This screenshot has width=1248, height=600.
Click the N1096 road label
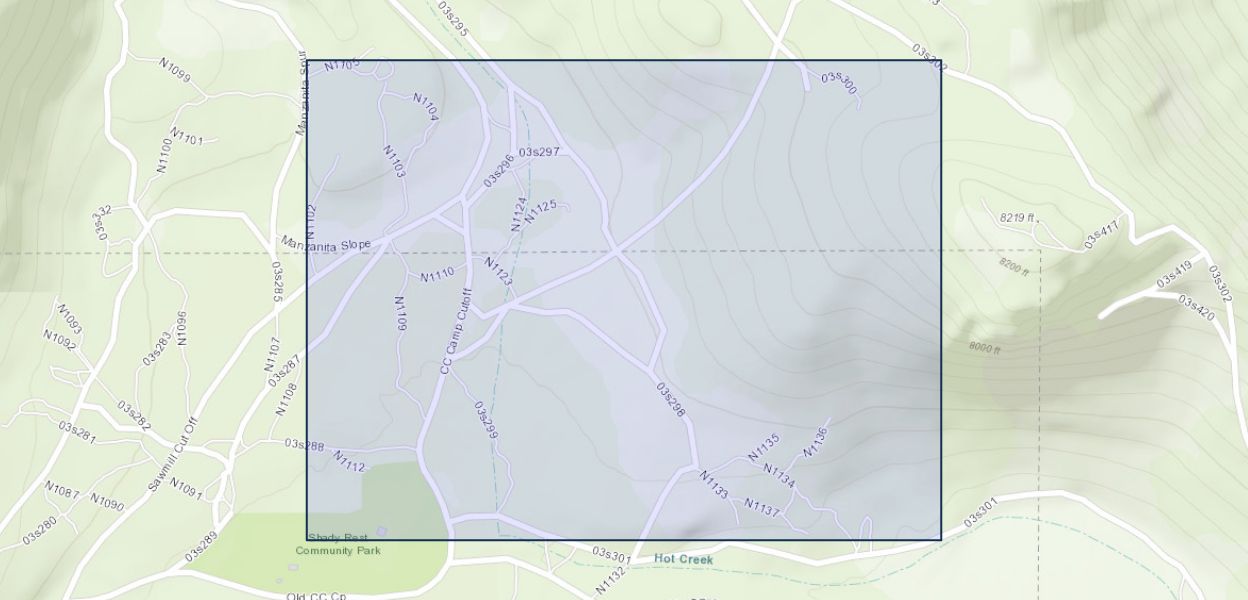(182, 327)
